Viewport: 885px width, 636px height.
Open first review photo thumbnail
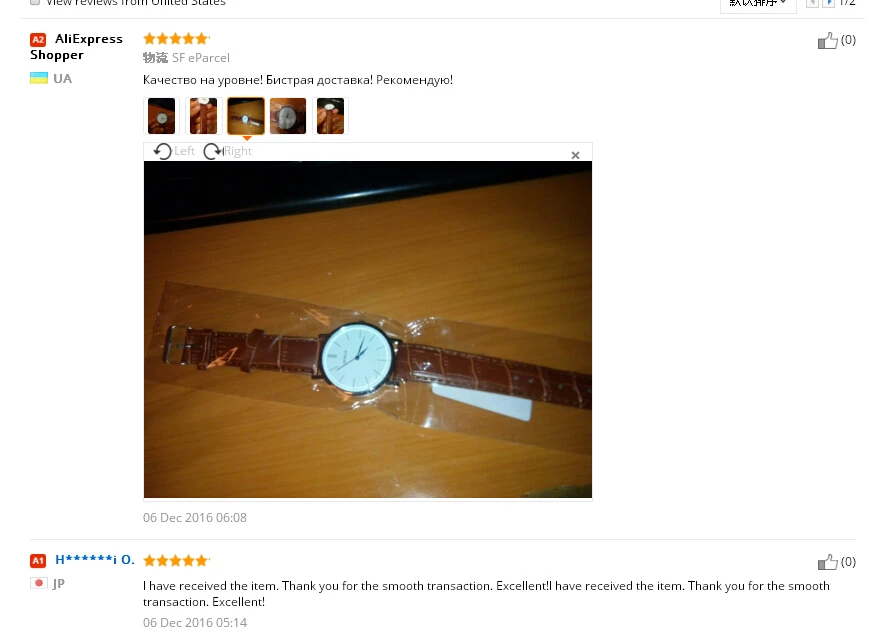pos(161,116)
